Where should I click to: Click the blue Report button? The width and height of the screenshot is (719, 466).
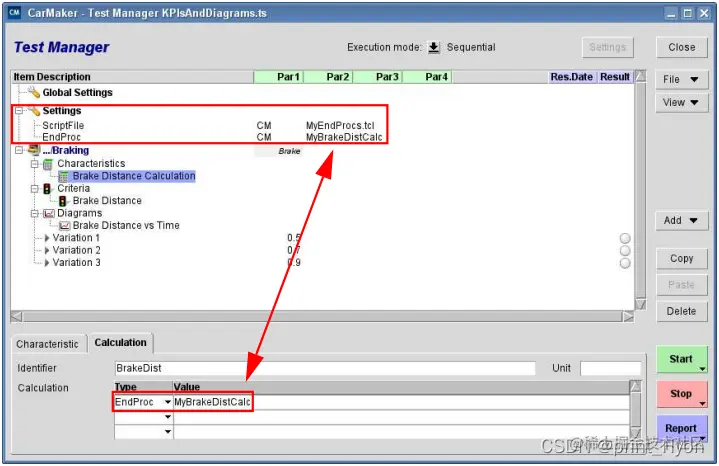[681, 428]
